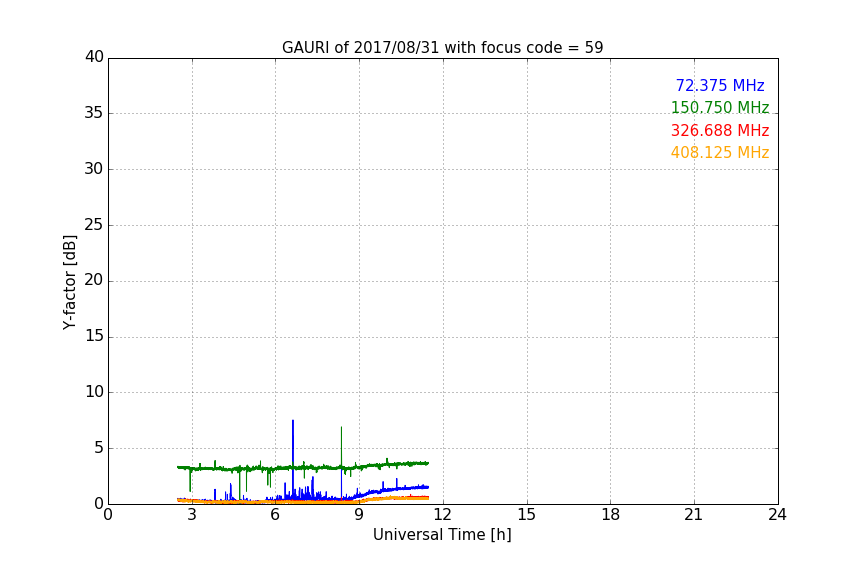This screenshot has height=576, width=864.
Task: Click y-axis tick label '30'
Action: [94, 169]
